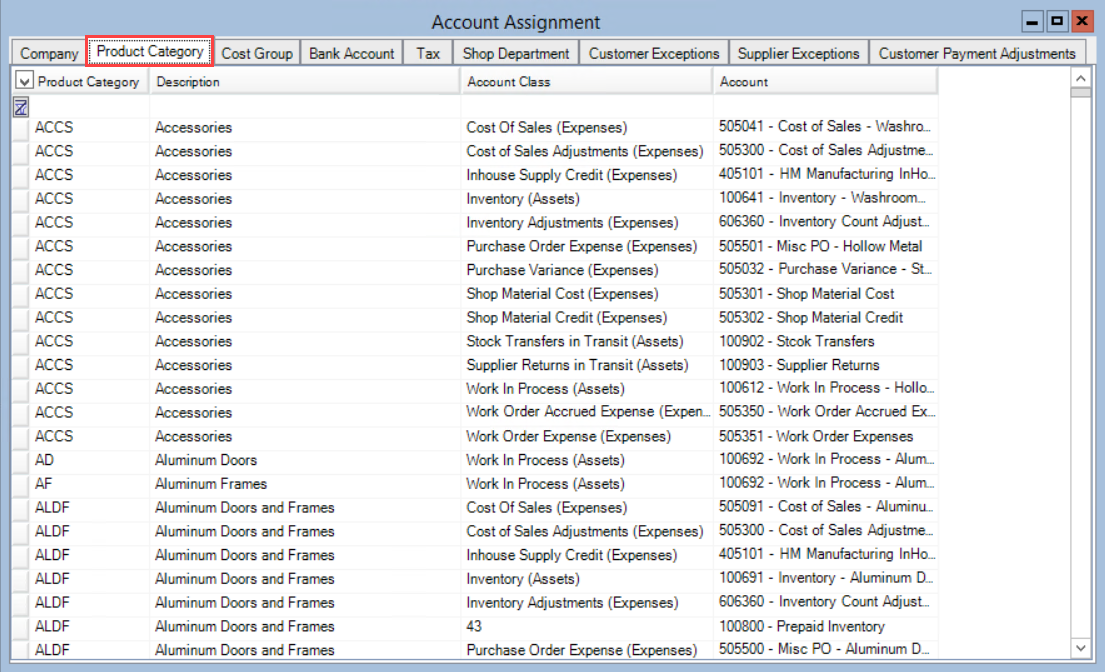Show the Supplier Exceptions tab
The image size is (1105, 672).
tap(798, 54)
